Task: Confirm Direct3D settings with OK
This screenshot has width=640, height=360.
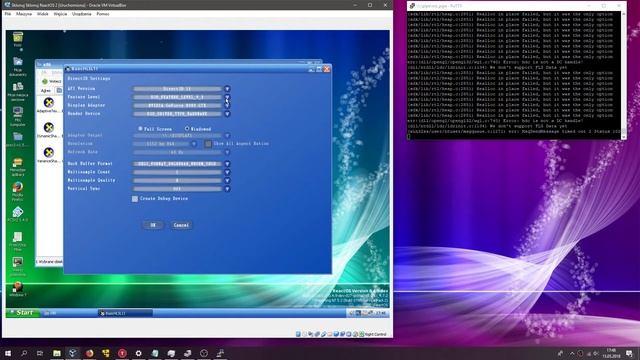Action: click(x=153, y=225)
